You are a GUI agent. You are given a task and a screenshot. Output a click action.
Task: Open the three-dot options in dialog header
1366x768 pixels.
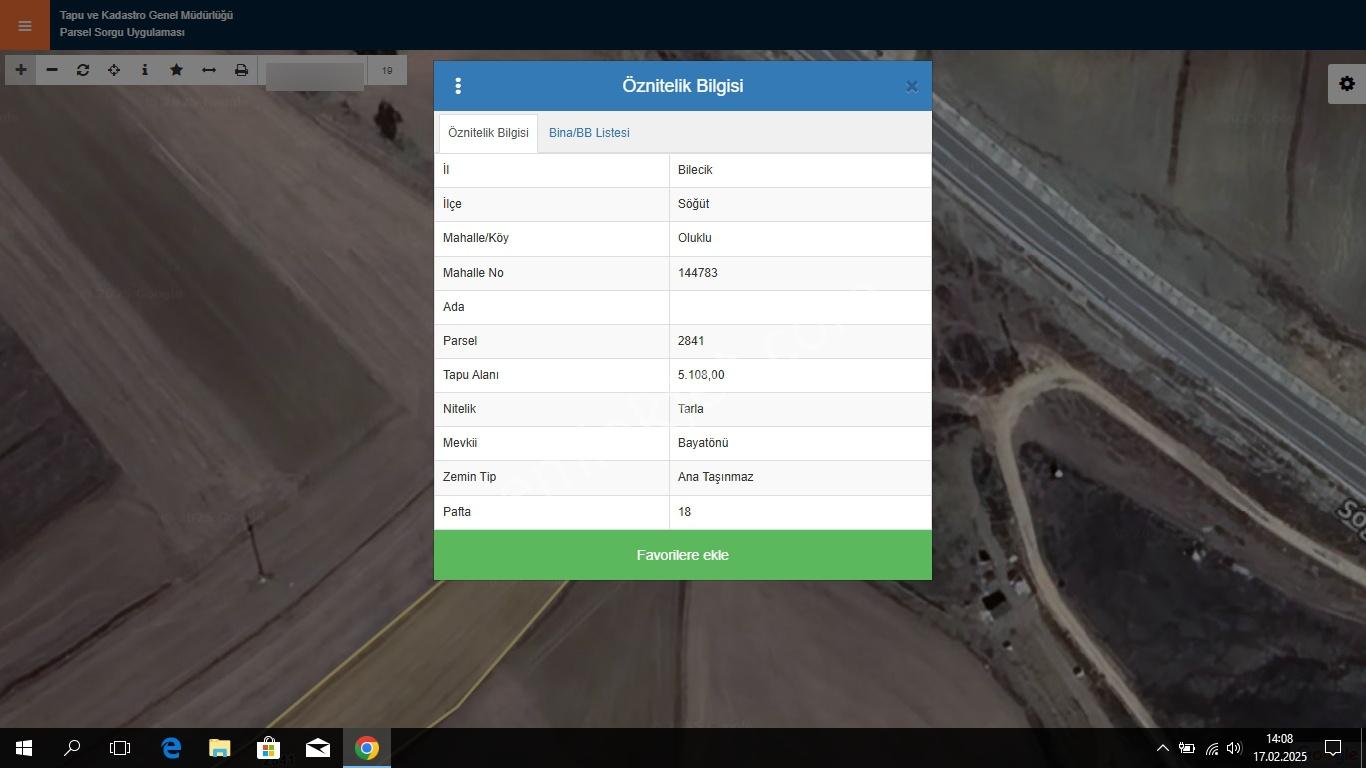(458, 86)
